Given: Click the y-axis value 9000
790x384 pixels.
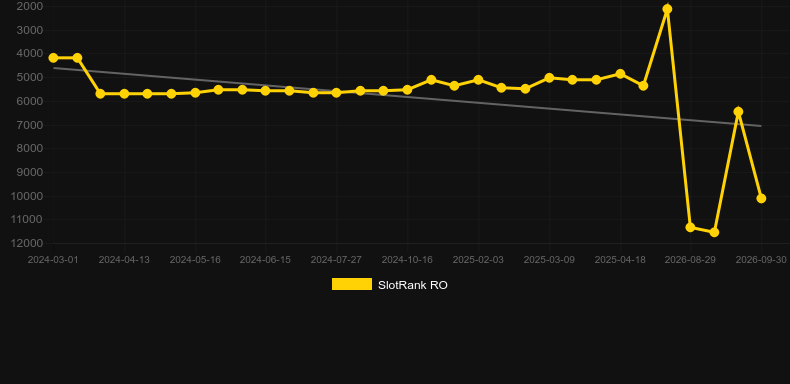Looking at the screenshot, I should (30, 172).
